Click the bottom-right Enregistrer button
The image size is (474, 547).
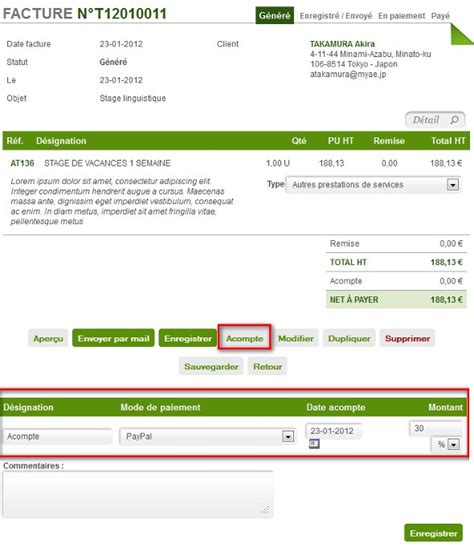[433, 533]
